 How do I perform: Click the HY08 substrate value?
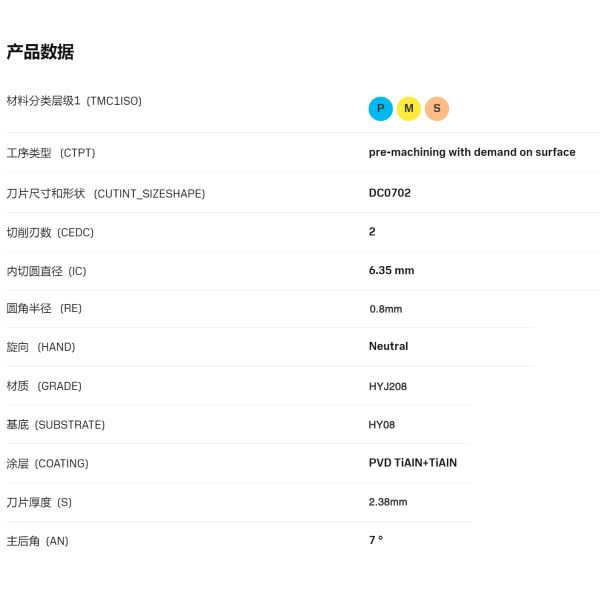point(382,425)
